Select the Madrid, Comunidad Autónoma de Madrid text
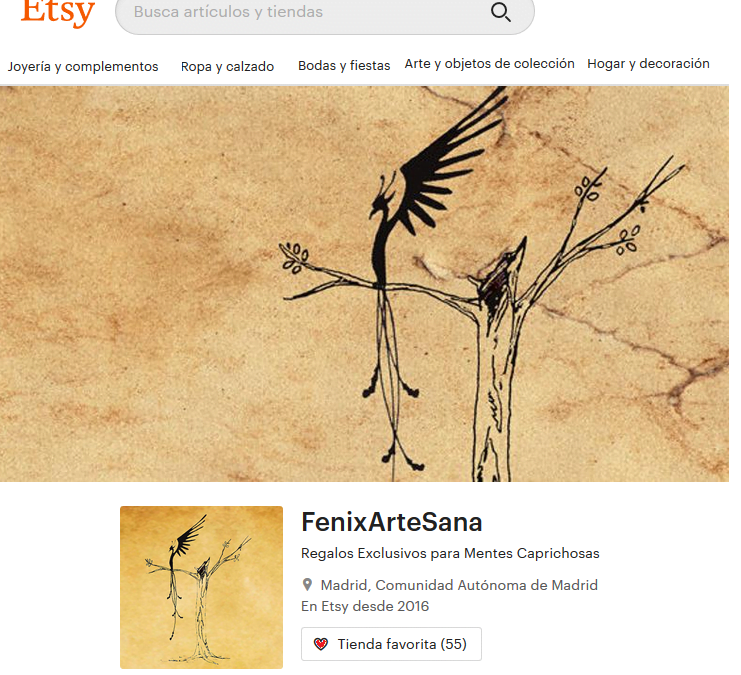This screenshot has width=741, height=675. coord(459,585)
